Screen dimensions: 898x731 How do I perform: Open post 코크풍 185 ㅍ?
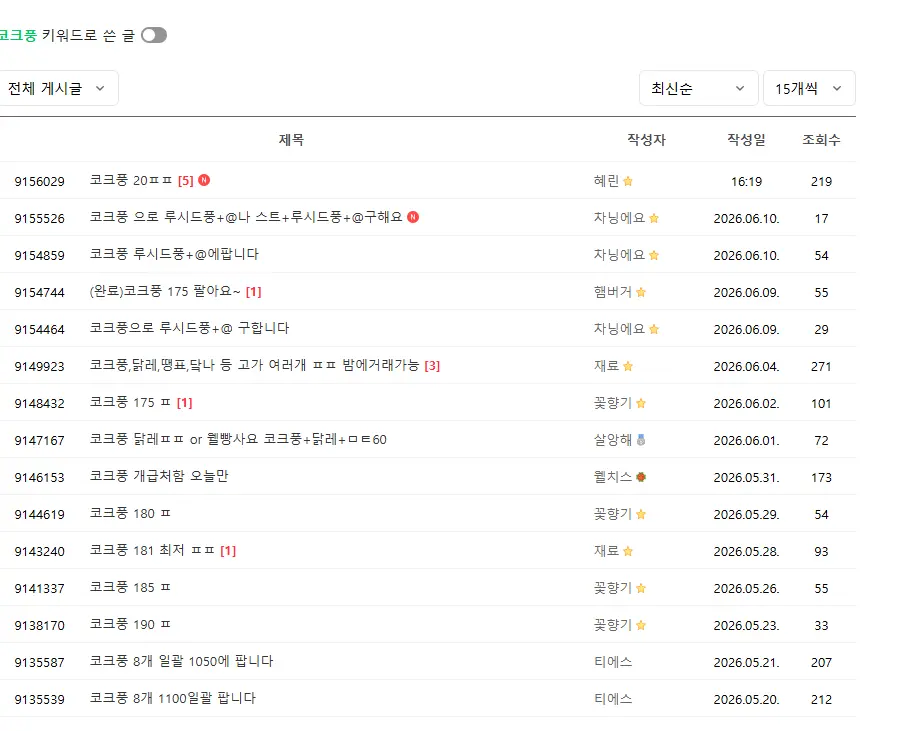click(130, 587)
